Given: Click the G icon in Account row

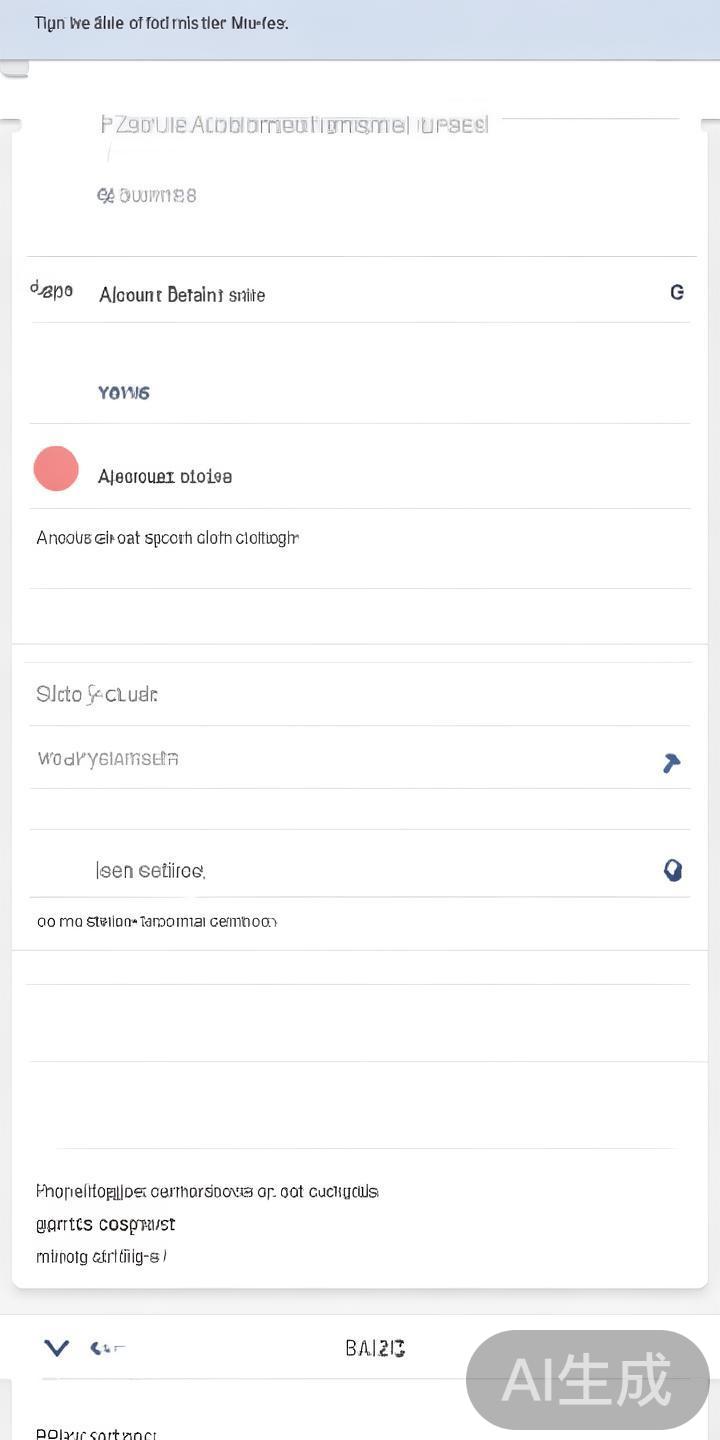Looking at the screenshot, I should [x=677, y=292].
